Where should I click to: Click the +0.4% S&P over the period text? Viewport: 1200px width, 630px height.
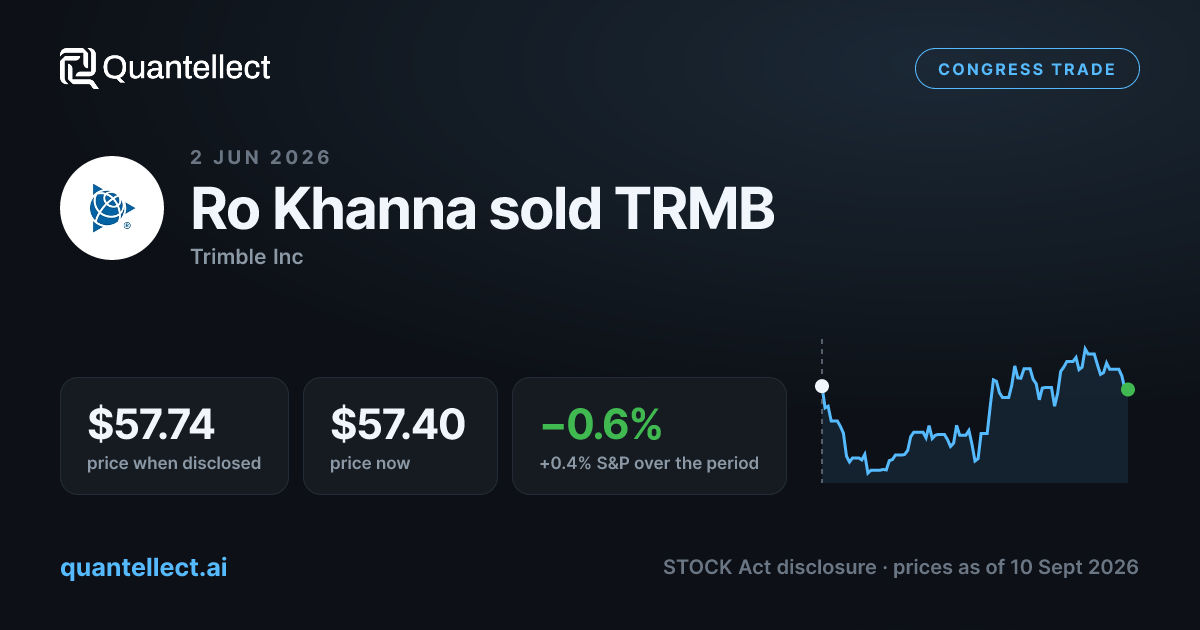[x=649, y=464]
